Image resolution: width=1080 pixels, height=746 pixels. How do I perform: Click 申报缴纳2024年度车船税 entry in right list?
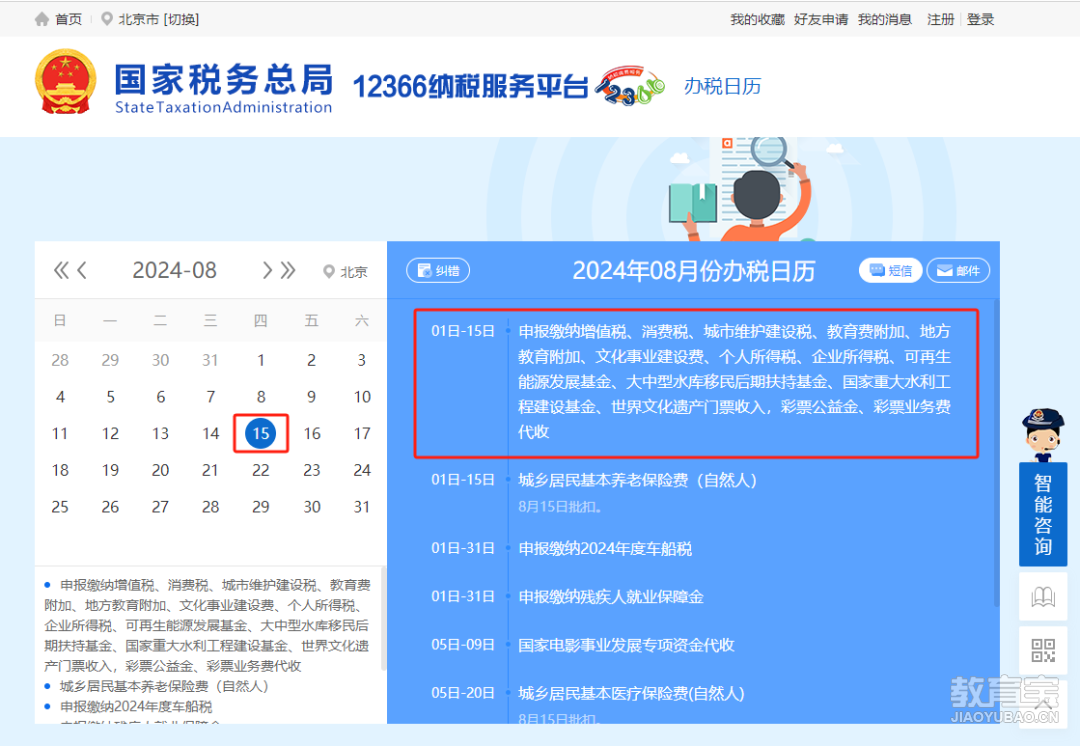click(x=605, y=548)
